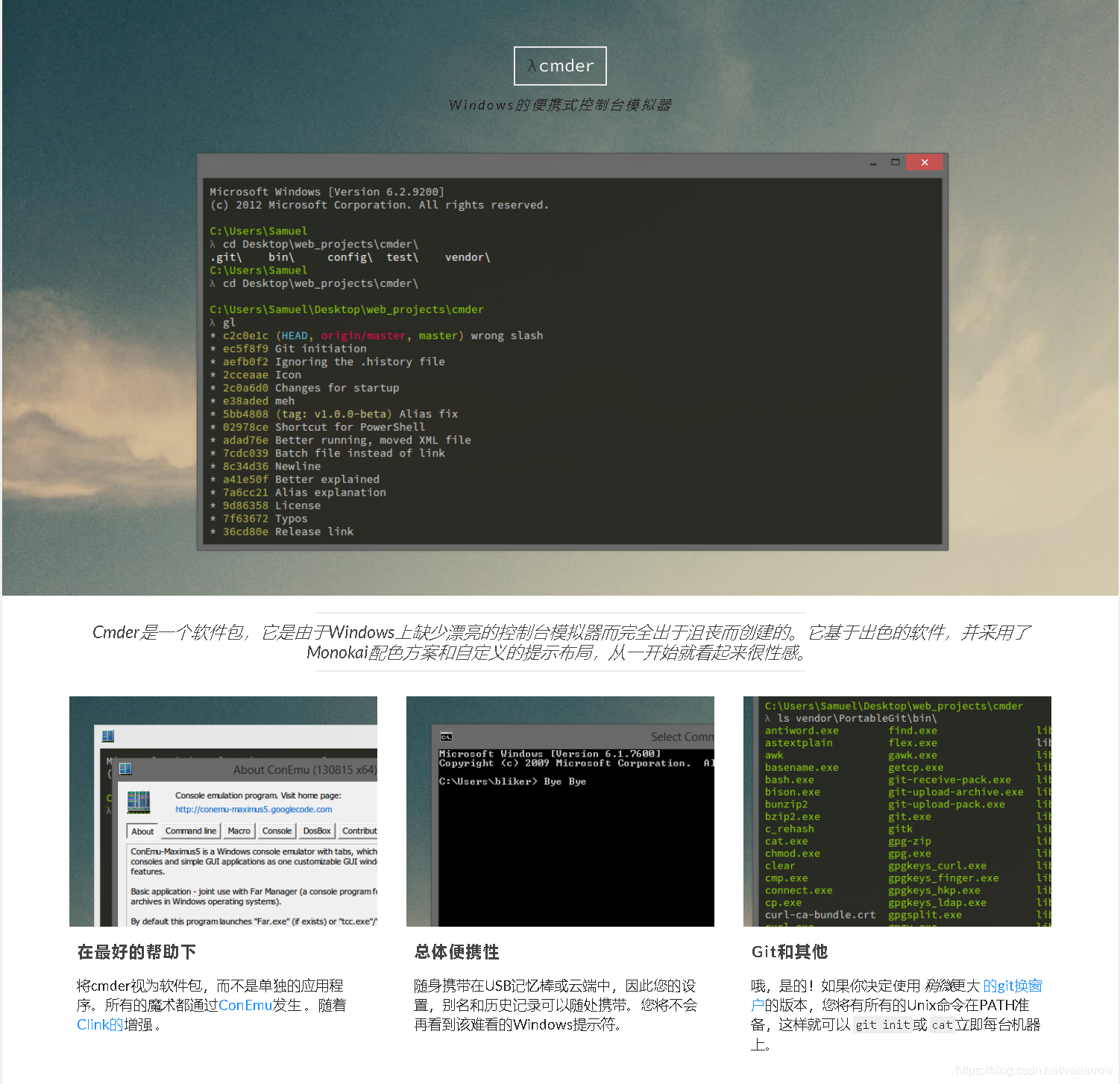The height and width of the screenshot is (1084, 1120).
Task: Click the cmd icon in the Select Command title bar
Action: (446, 737)
